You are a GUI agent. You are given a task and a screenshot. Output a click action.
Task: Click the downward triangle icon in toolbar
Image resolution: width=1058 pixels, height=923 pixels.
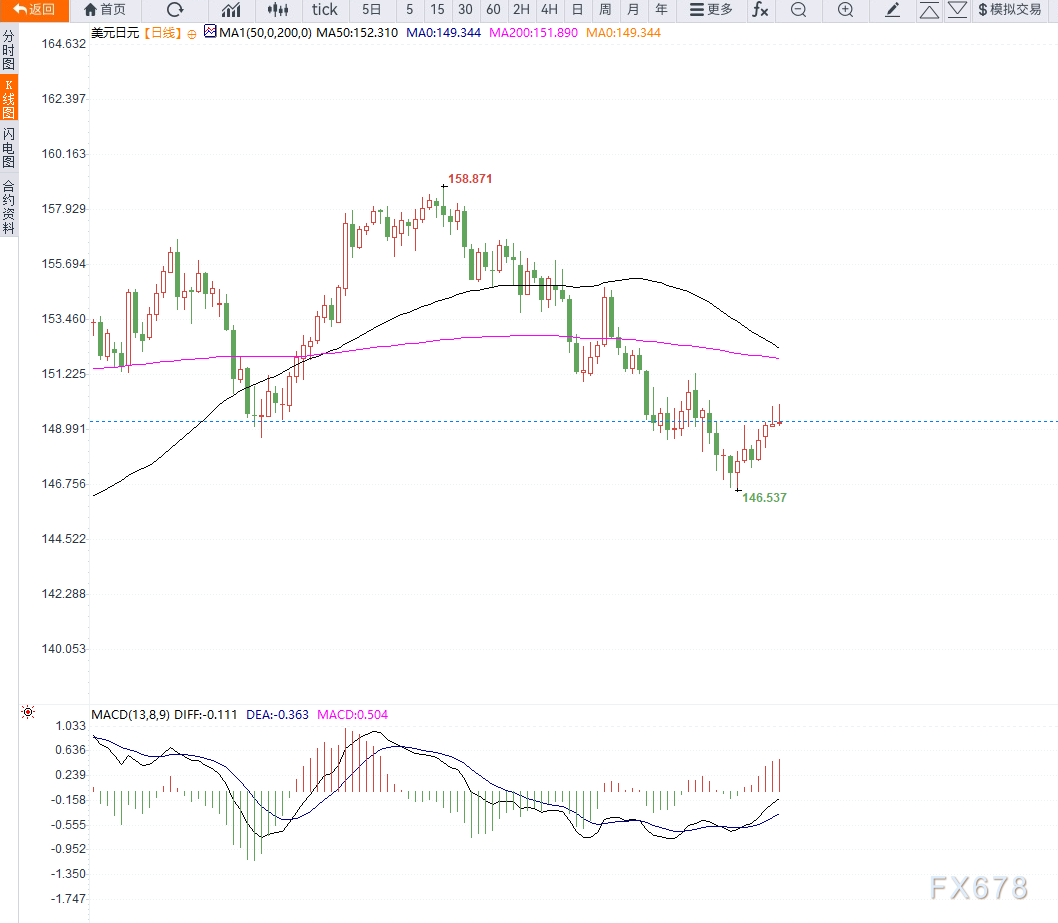(x=957, y=9)
